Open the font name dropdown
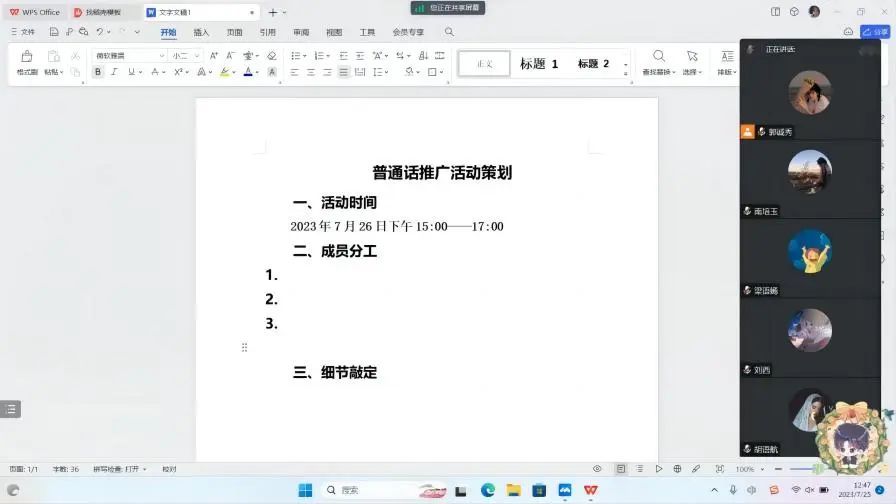Viewport: 896px width, 504px height. [x=130, y=56]
